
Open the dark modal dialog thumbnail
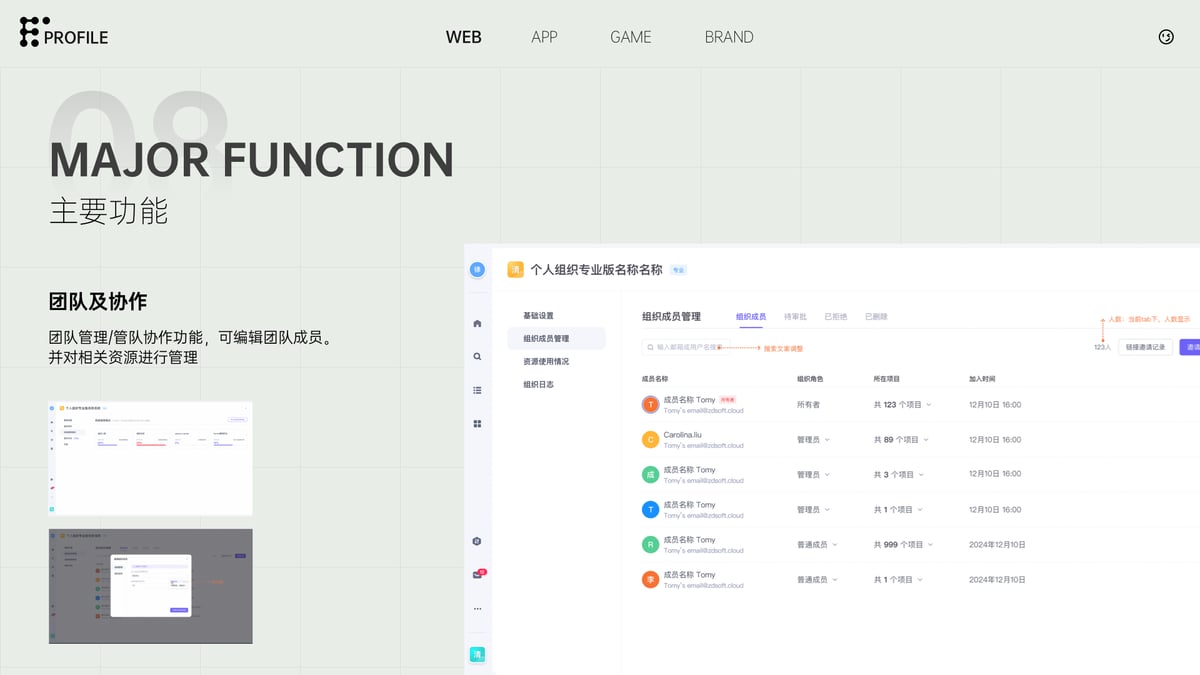(x=150, y=586)
